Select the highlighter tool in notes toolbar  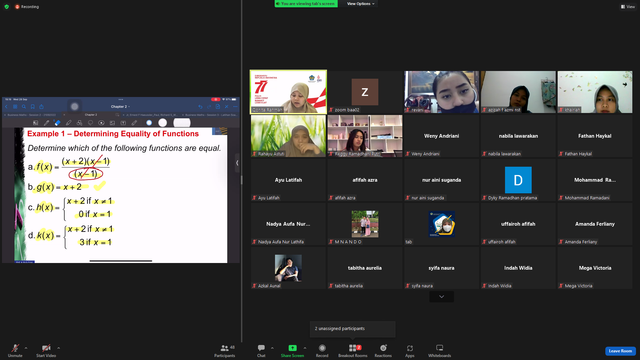tap(69, 122)
